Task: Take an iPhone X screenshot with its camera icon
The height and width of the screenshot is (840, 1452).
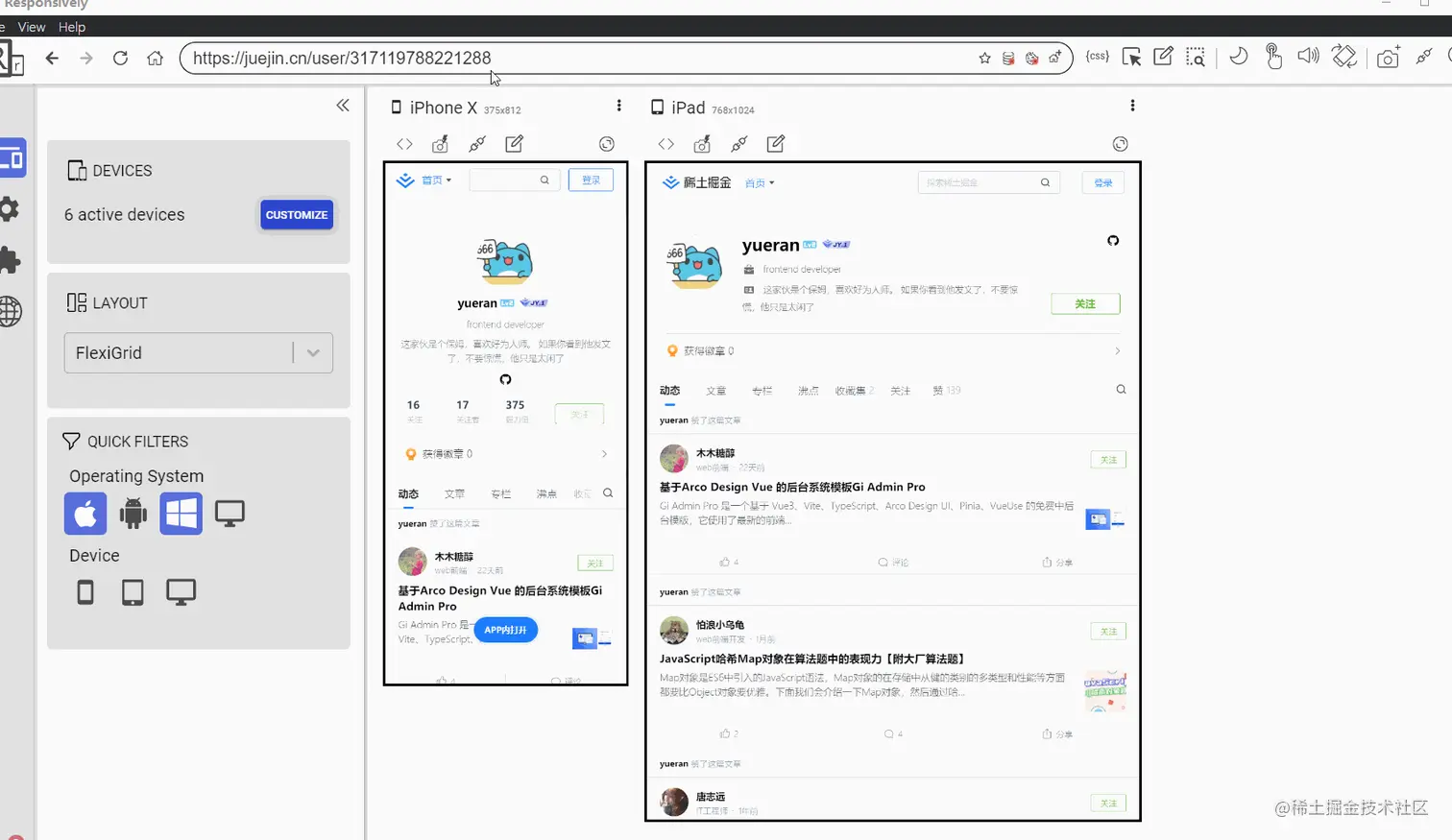Action: (x=440, y=144)
